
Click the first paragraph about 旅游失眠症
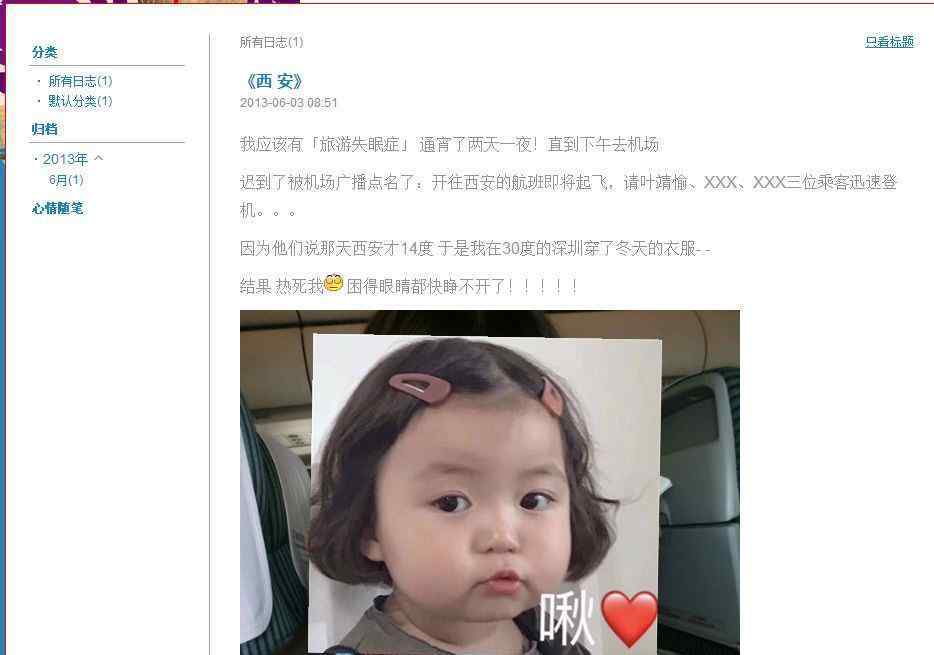pos(449,145)
